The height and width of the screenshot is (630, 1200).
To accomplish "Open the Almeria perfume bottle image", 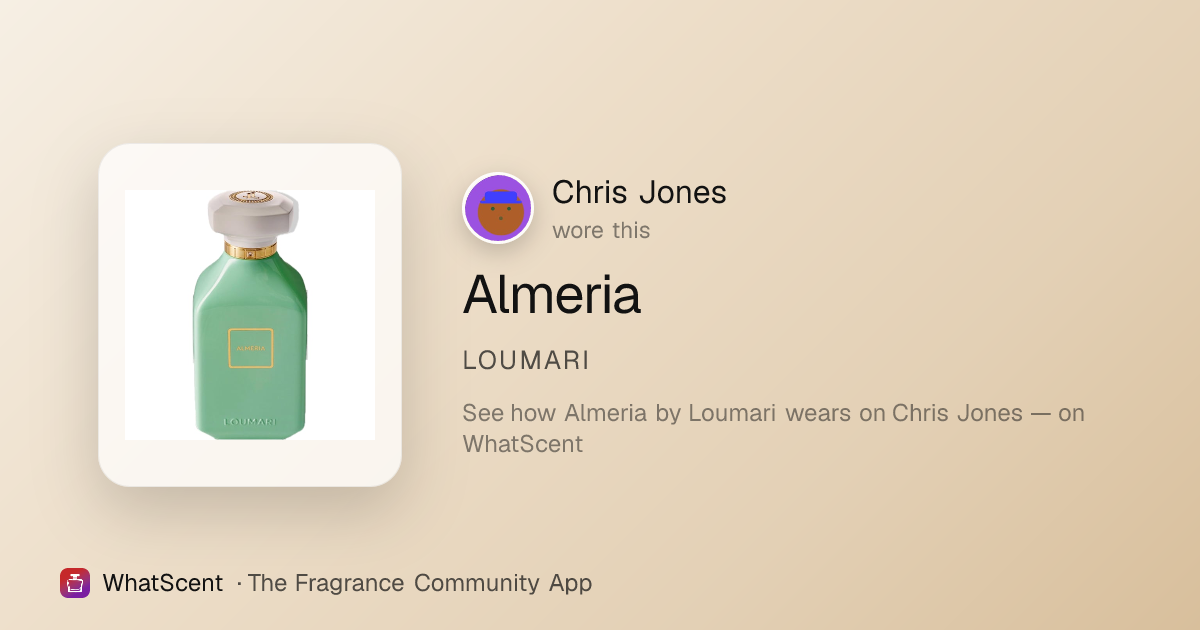I will 250,315.
